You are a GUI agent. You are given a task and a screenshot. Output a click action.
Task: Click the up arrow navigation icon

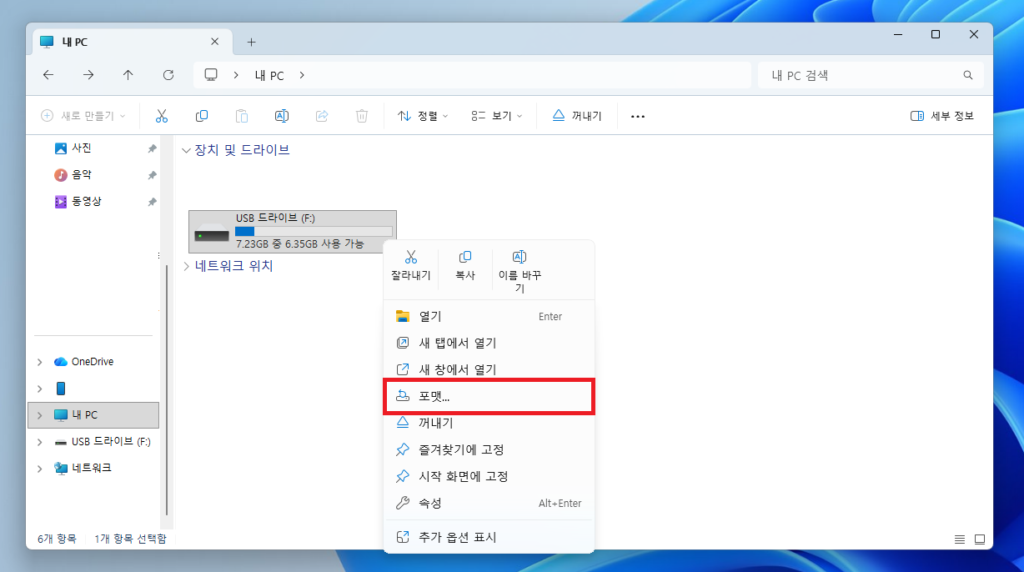pos(128,75)
